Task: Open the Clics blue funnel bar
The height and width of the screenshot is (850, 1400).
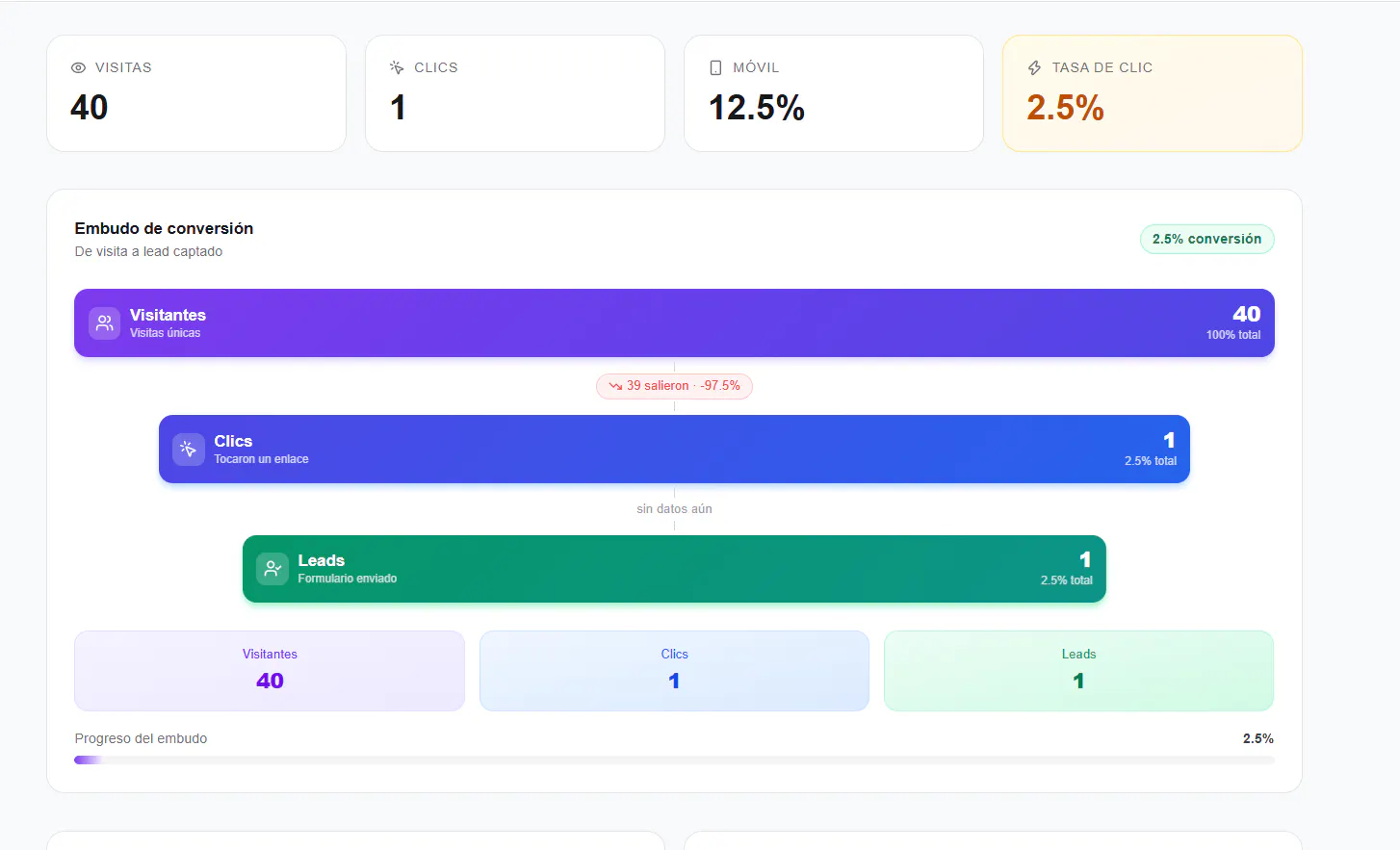Action: pyautogui.click(x=674, y=450)
